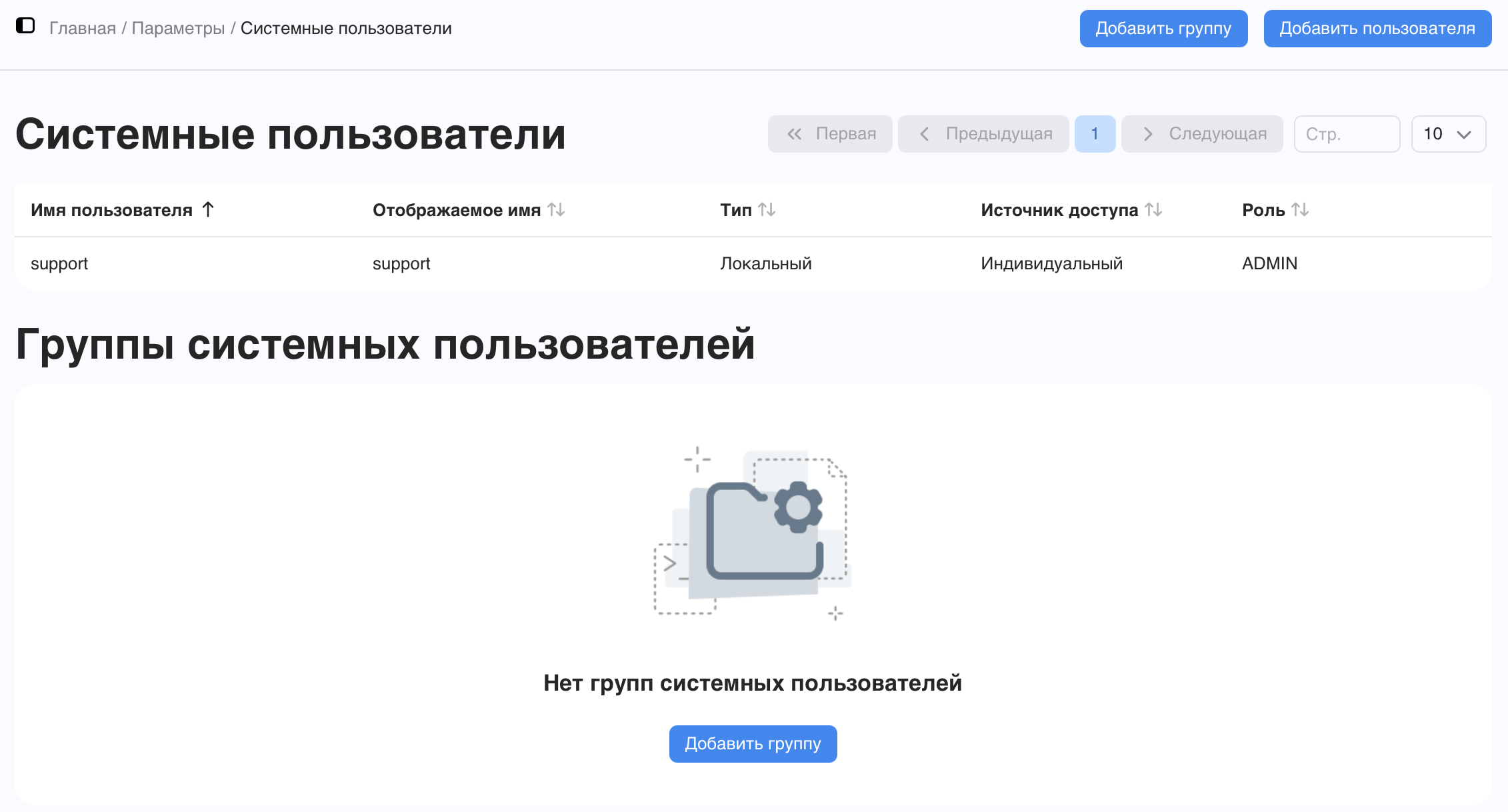Focus the Стр. page input field
The image size is (1508, 812).
click(x=1347, y=134)
